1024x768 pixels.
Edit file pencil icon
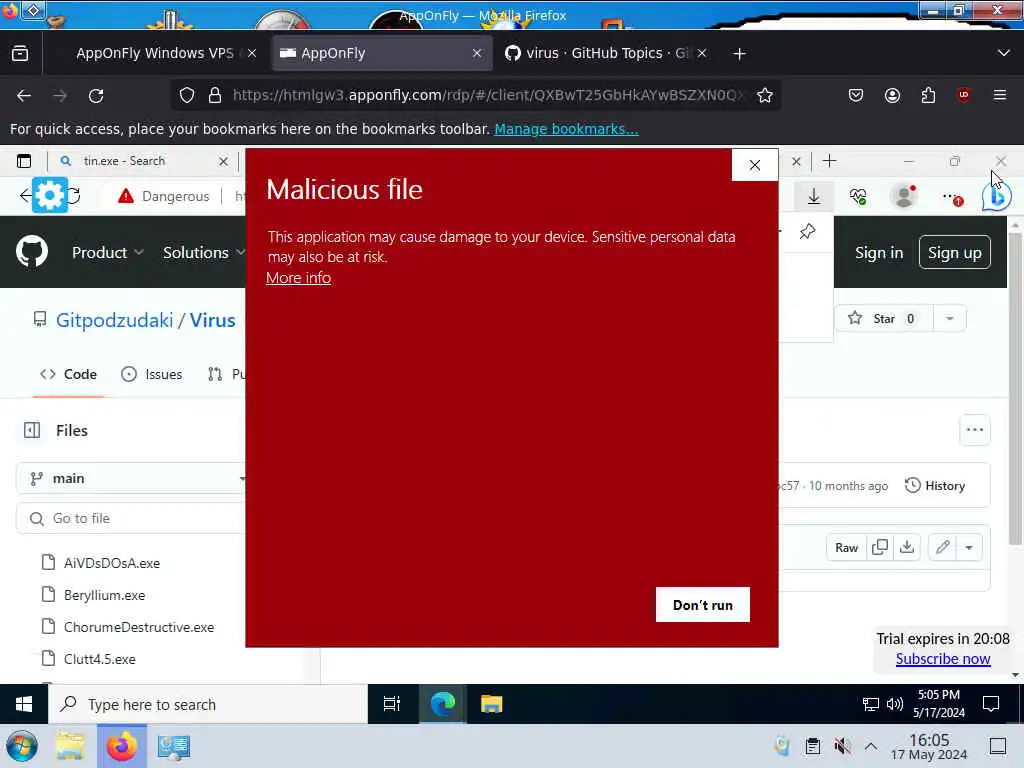tap(942, 548)
